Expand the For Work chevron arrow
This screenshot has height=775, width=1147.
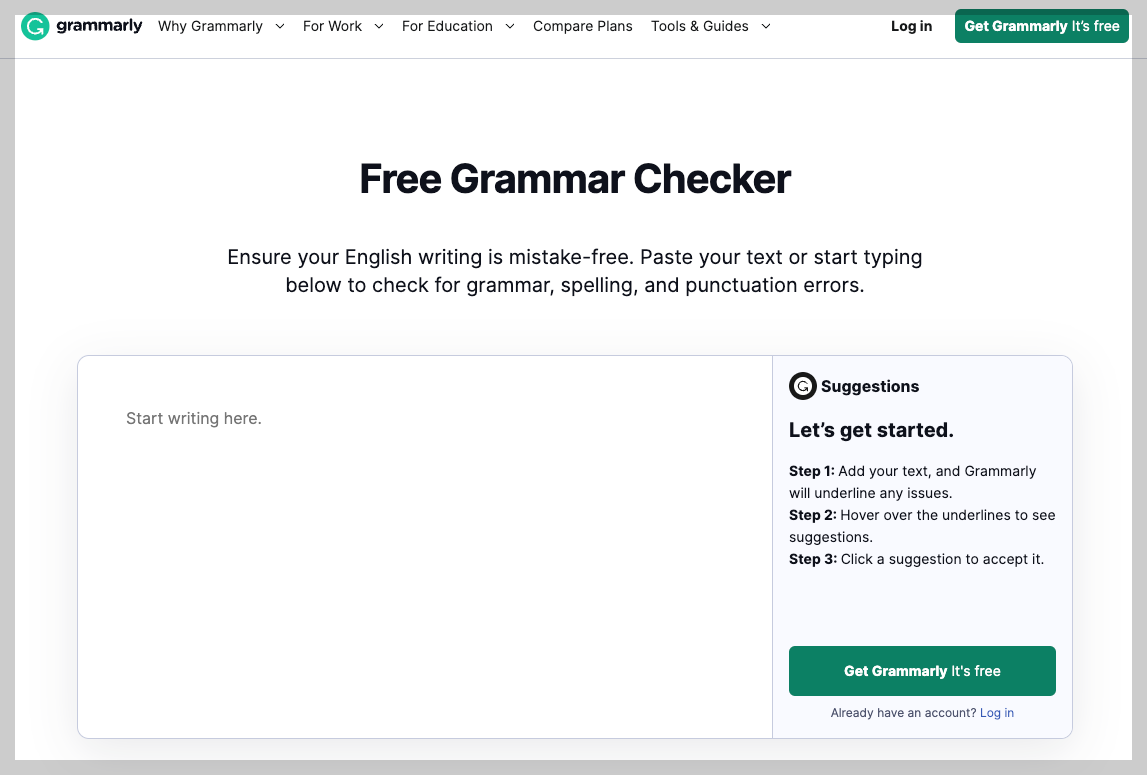379,26
